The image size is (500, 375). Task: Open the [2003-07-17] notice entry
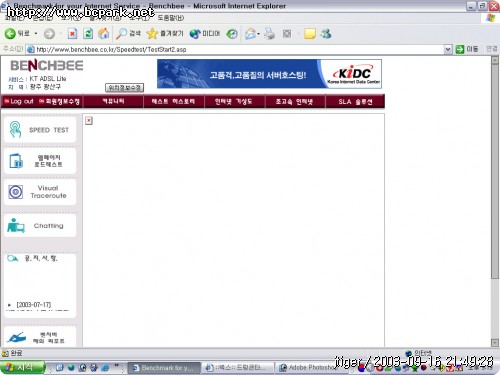(34, 305)
